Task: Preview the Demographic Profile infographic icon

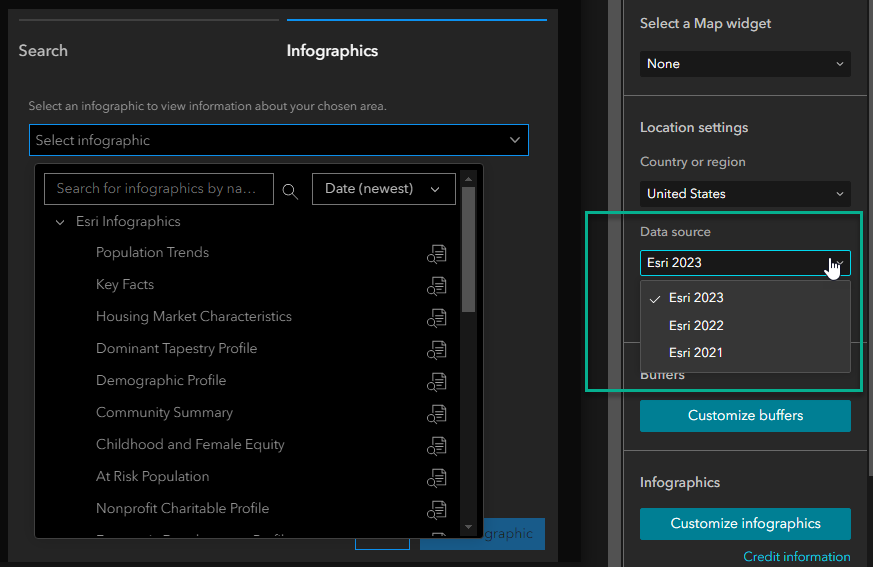Action: 436,382
